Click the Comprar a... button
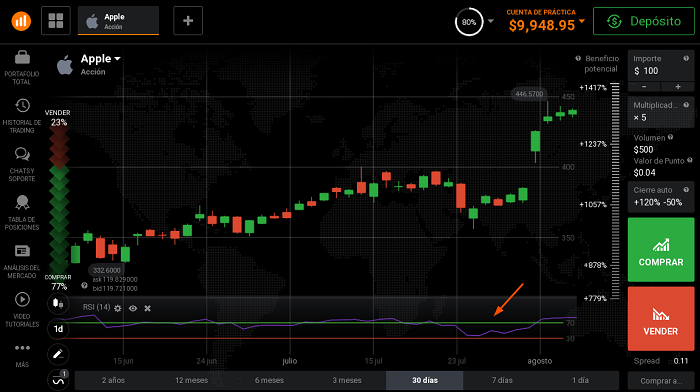 click(x=661, y=381)
